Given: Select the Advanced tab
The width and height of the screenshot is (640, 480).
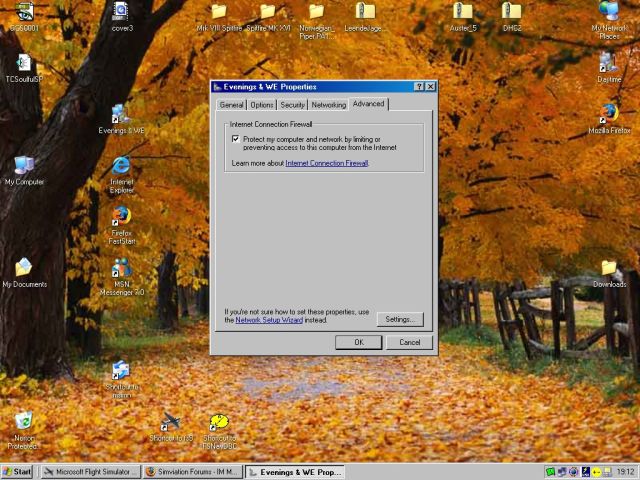Looking at the screenshot, I should (369, 104).
